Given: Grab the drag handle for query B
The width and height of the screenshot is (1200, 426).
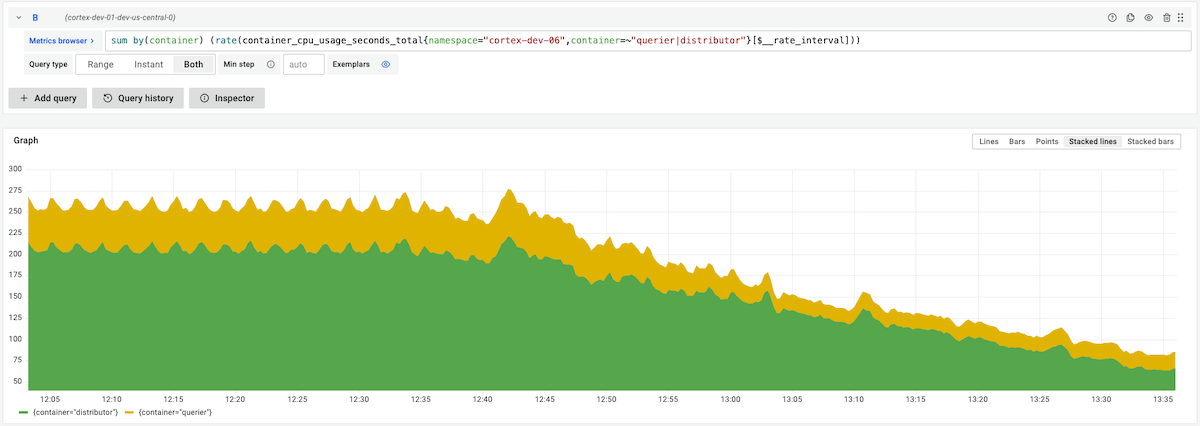Looking at the screenshot, I should coord(1184,18).
